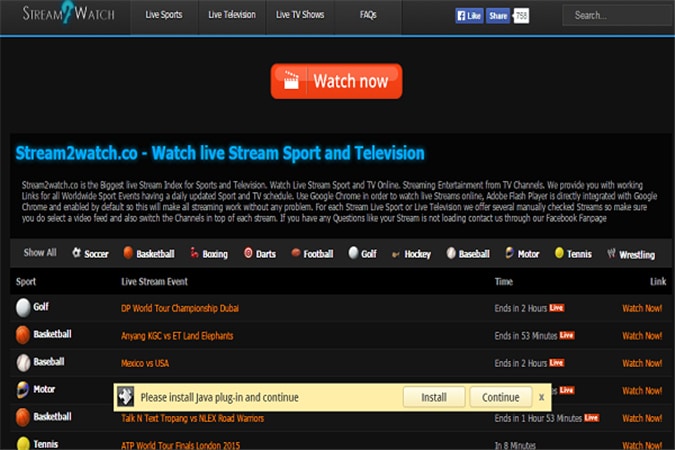Open ATP World Tour Finals London 2015
This screenshot has height=450, width=675.
coord(180,445)
